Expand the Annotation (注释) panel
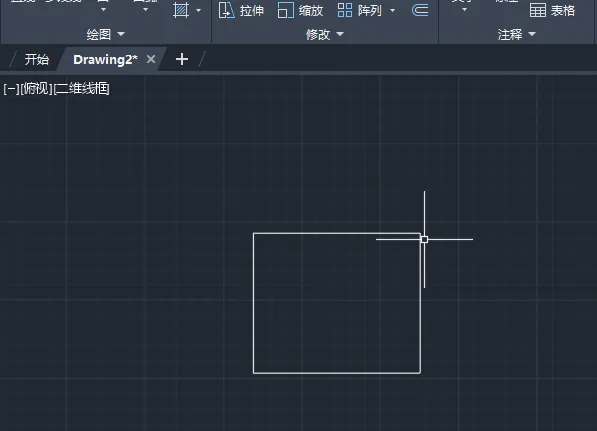 [517, 34]
